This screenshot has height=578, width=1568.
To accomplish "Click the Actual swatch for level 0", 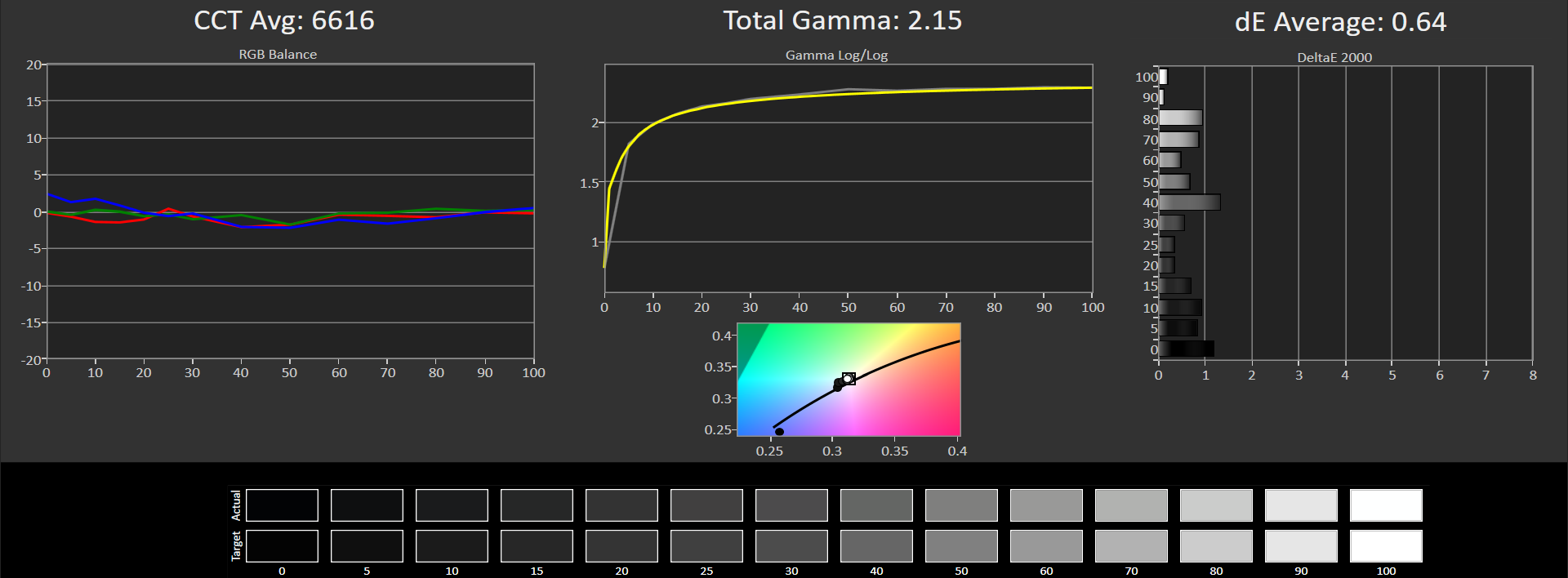I will (282, 505).
